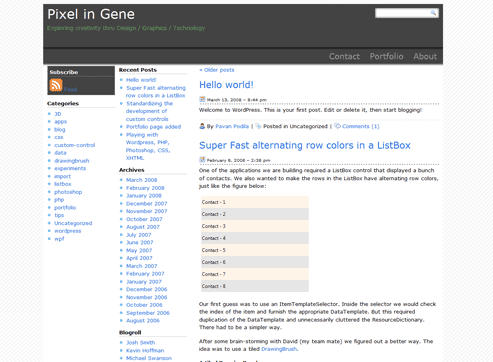Image resolution: width=493 pixels, height=362 pixels.
Task: Open the listbox category
Action: [63, 184]
